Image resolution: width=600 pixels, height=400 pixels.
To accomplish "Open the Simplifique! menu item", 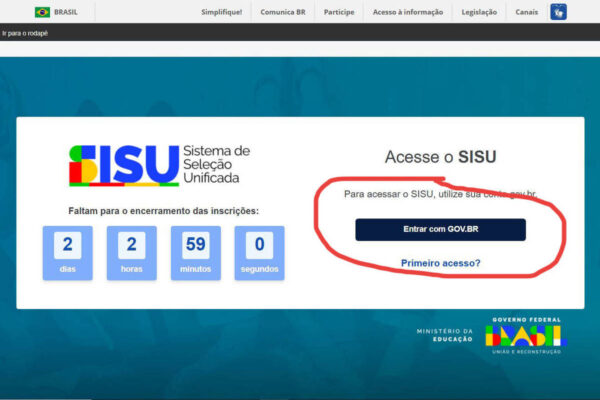I will [x=222, y=12].
